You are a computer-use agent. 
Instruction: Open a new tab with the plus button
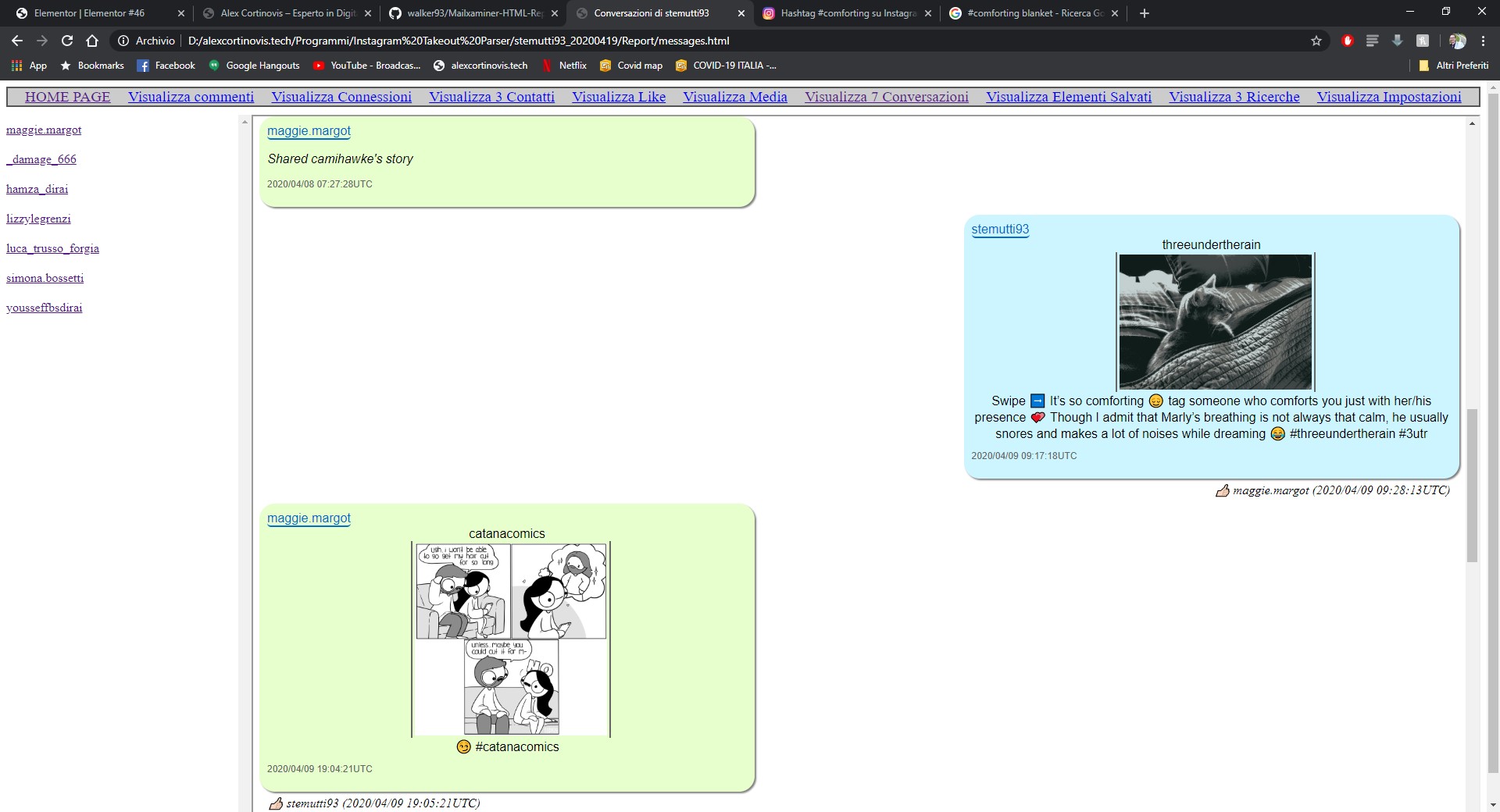pyautogui.click(x=1144, y=13)
